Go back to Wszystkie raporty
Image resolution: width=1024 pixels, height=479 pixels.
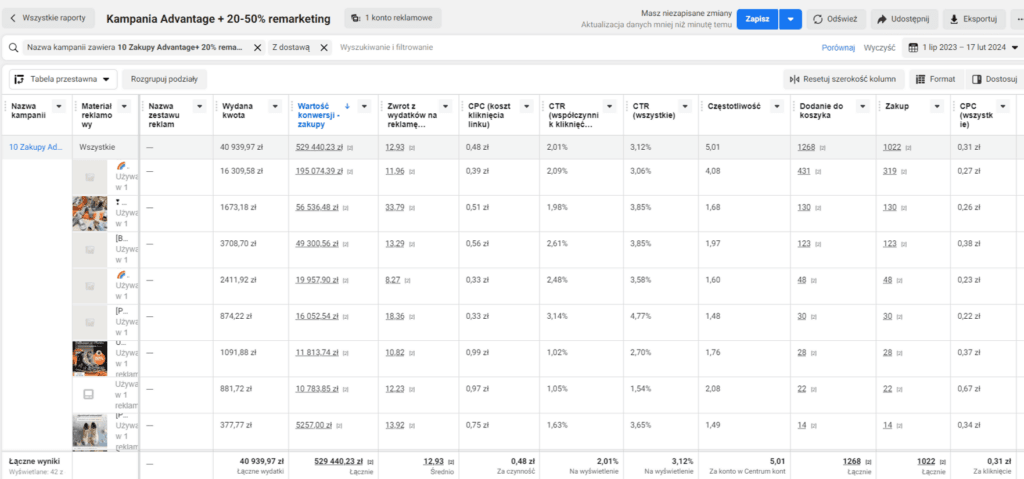48,18
